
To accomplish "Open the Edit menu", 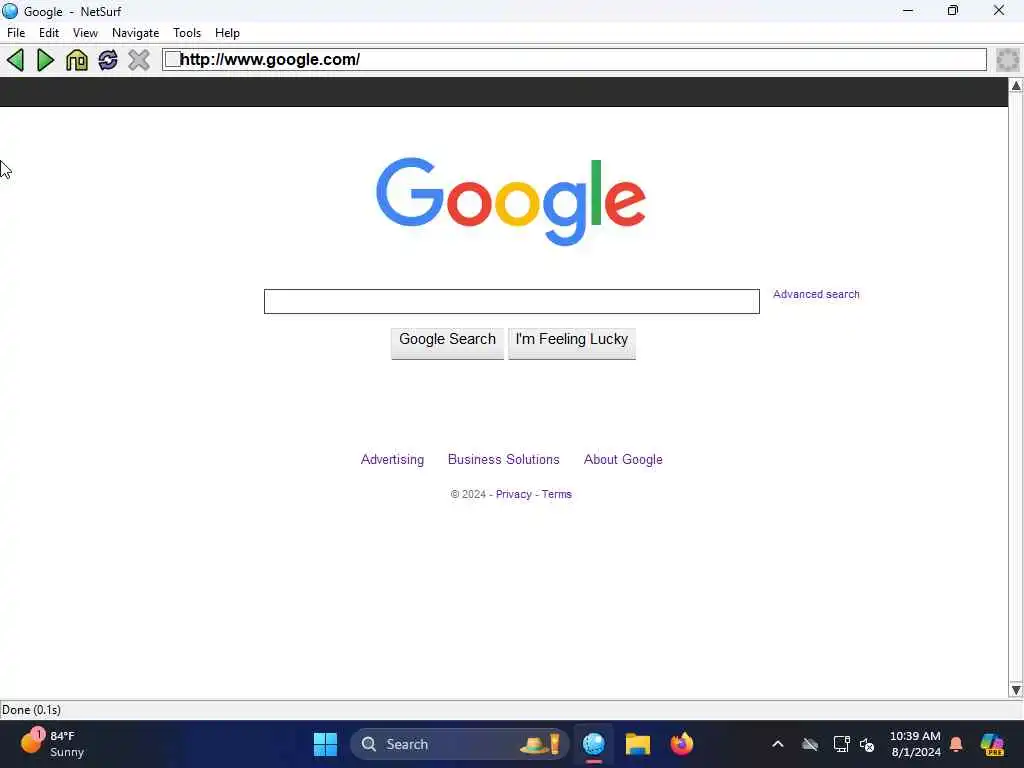I will (49, 33).
